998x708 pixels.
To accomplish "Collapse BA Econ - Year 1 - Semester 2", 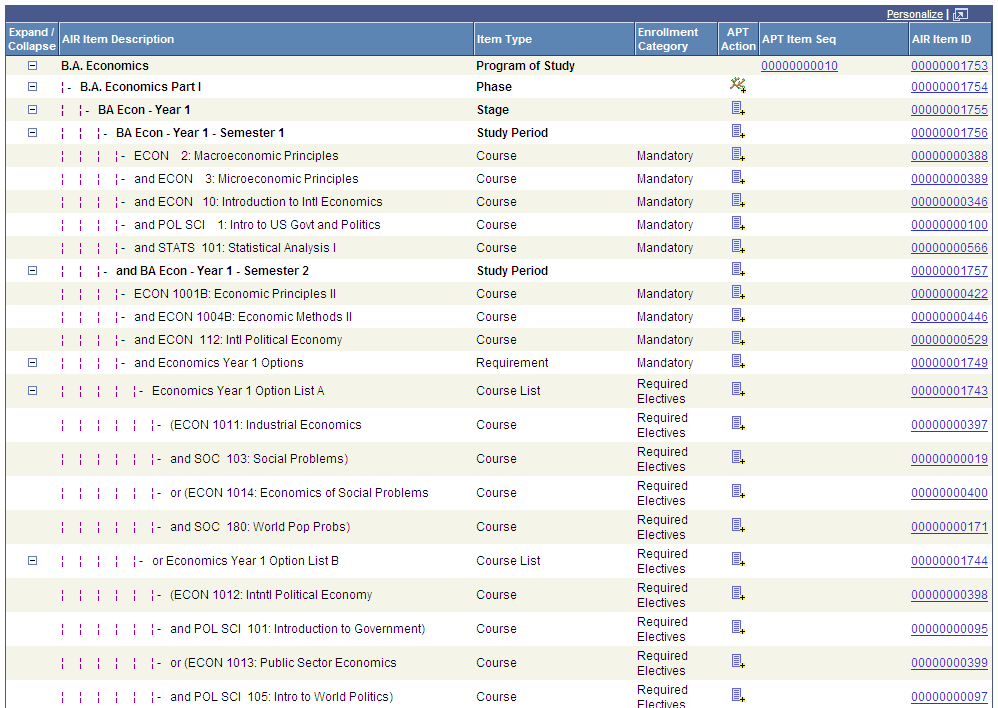I will coord(31,270).
